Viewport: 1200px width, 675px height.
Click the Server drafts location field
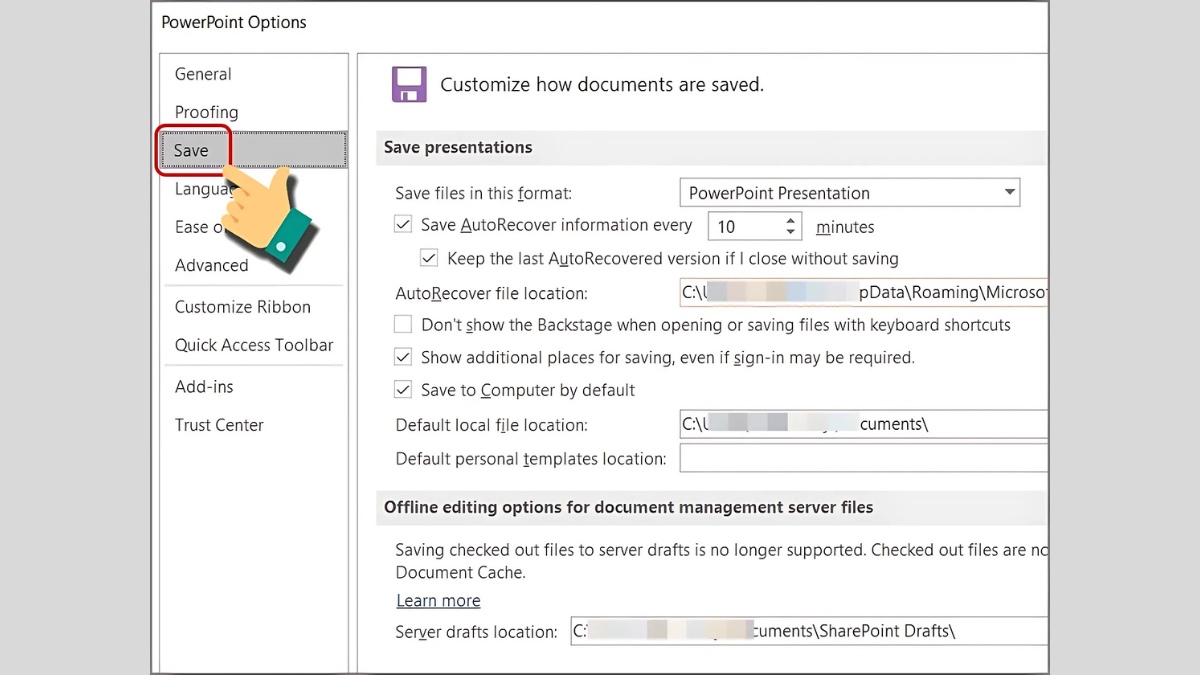pos(809,631)
